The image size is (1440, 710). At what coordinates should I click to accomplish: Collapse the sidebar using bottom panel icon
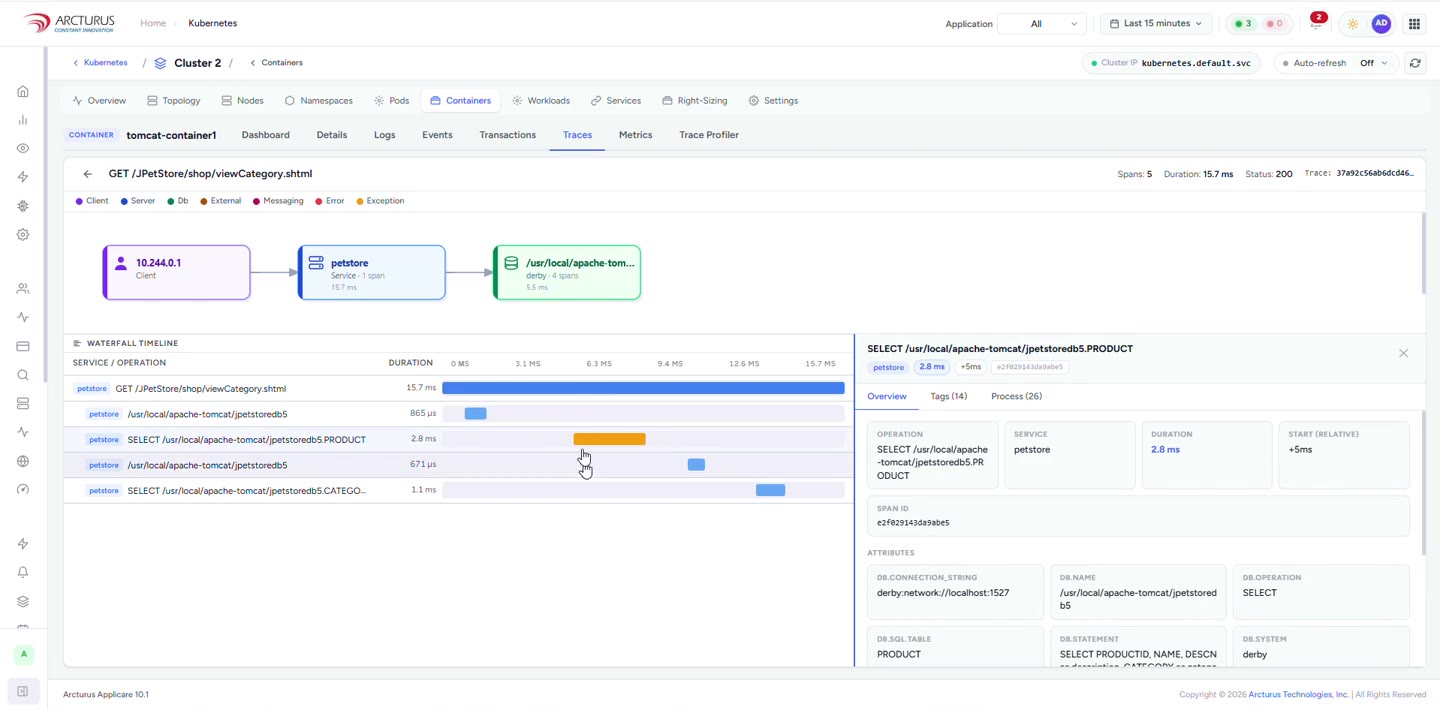pyautogui.click(x=23, y=691)
